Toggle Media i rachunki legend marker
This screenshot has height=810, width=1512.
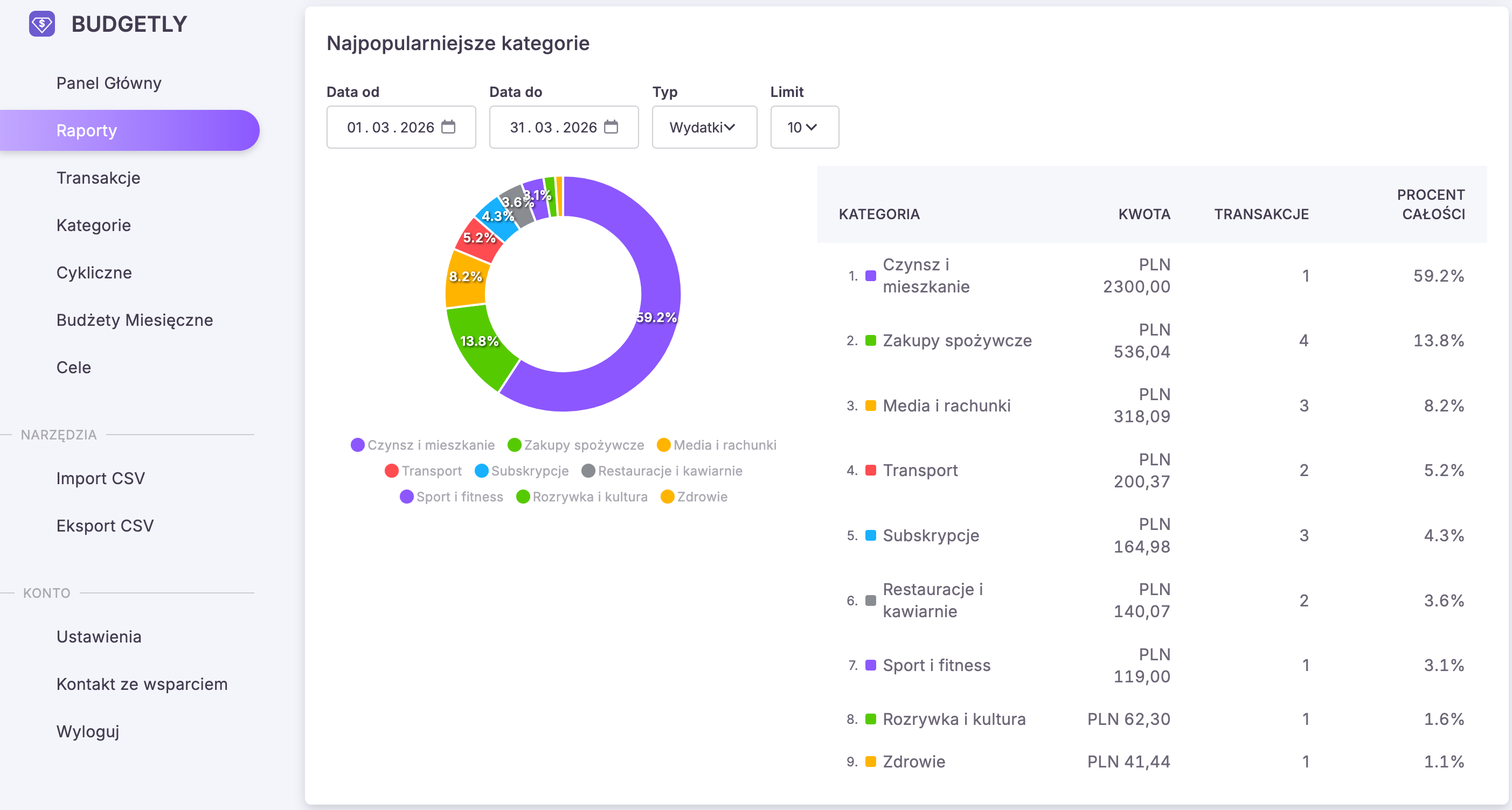[664, 445]
